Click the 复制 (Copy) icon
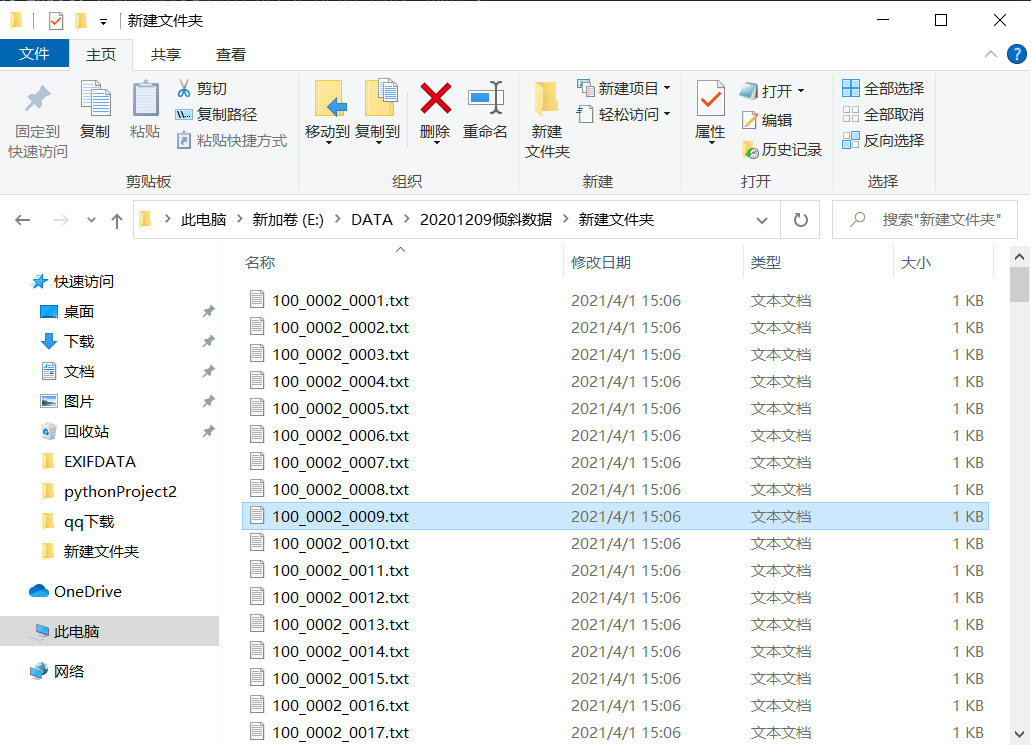The width and height of the screenshot is (1031, 745). tap(95, 100)
